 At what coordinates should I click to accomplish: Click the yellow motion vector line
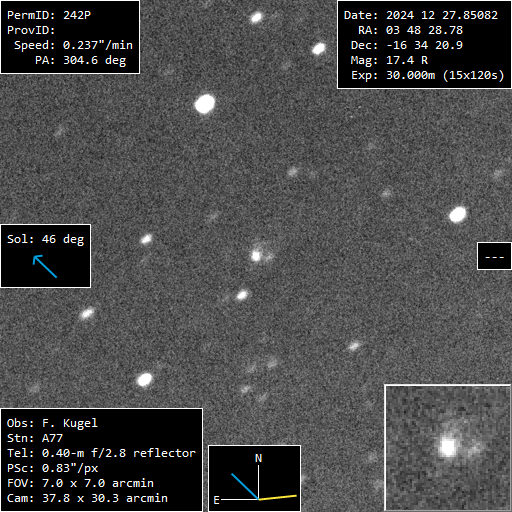click(278, 497)
